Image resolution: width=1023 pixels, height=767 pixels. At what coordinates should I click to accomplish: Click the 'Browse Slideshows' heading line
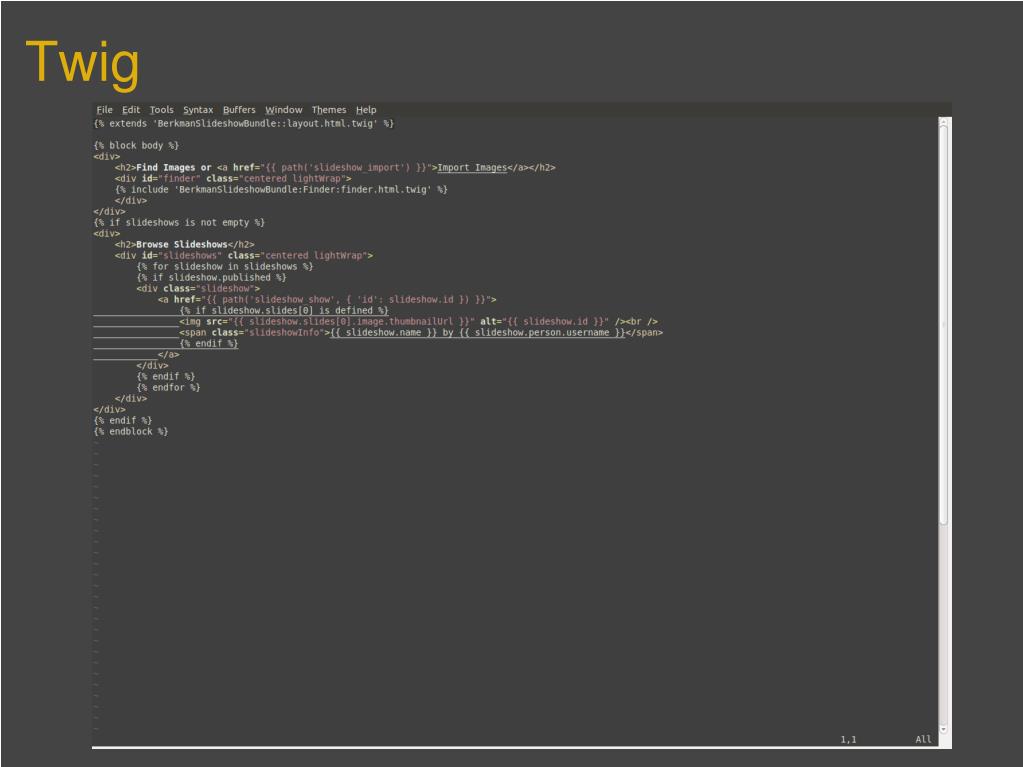185,245
